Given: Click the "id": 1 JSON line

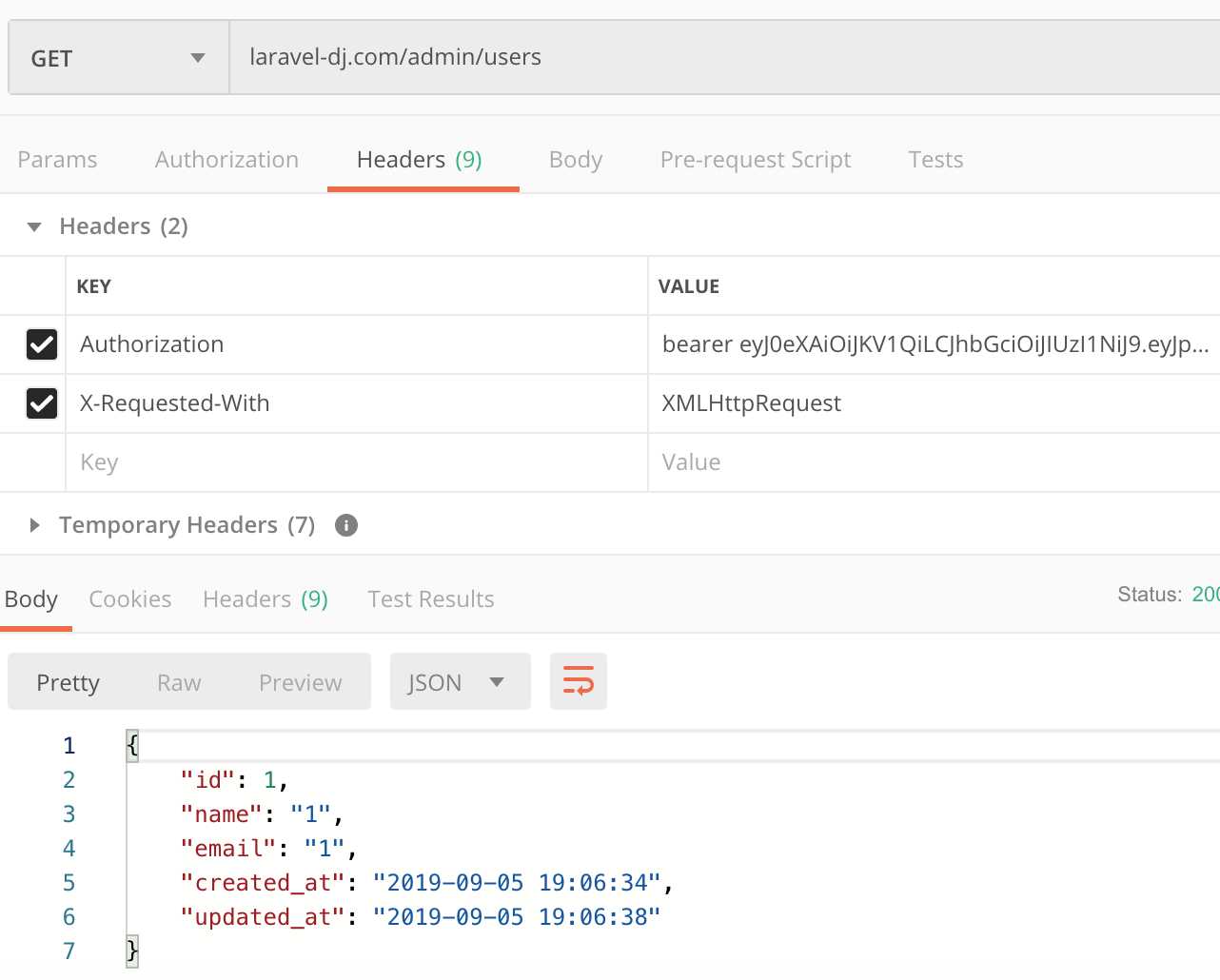Looking at the screenshot, I should point(234,780).
